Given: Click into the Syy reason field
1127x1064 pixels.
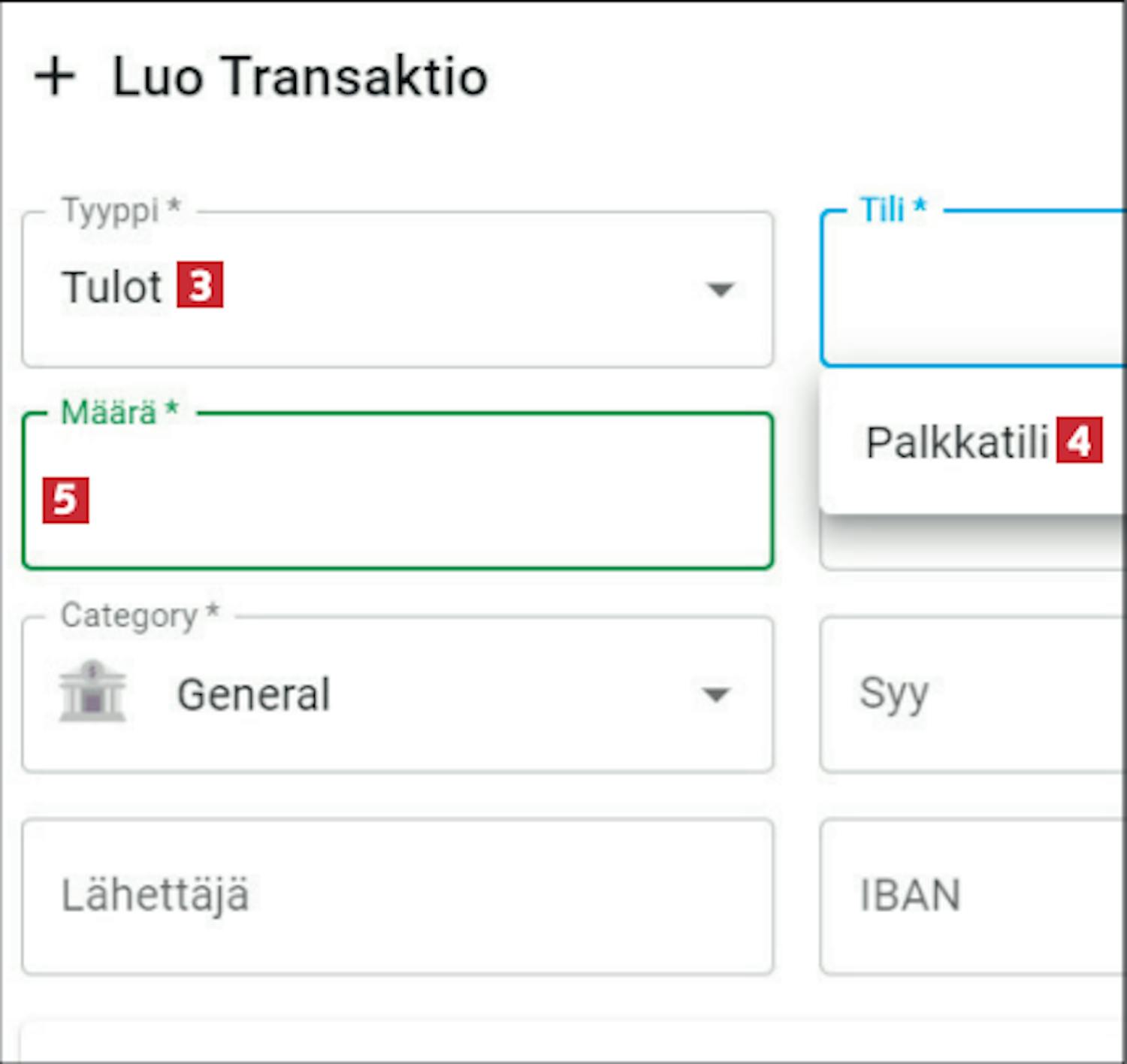Looking at the screenshot, I should tap(977, 693).
